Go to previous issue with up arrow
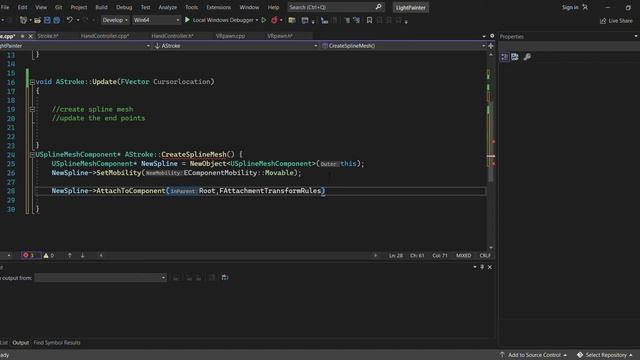640x360 pixels. point(70,255)
